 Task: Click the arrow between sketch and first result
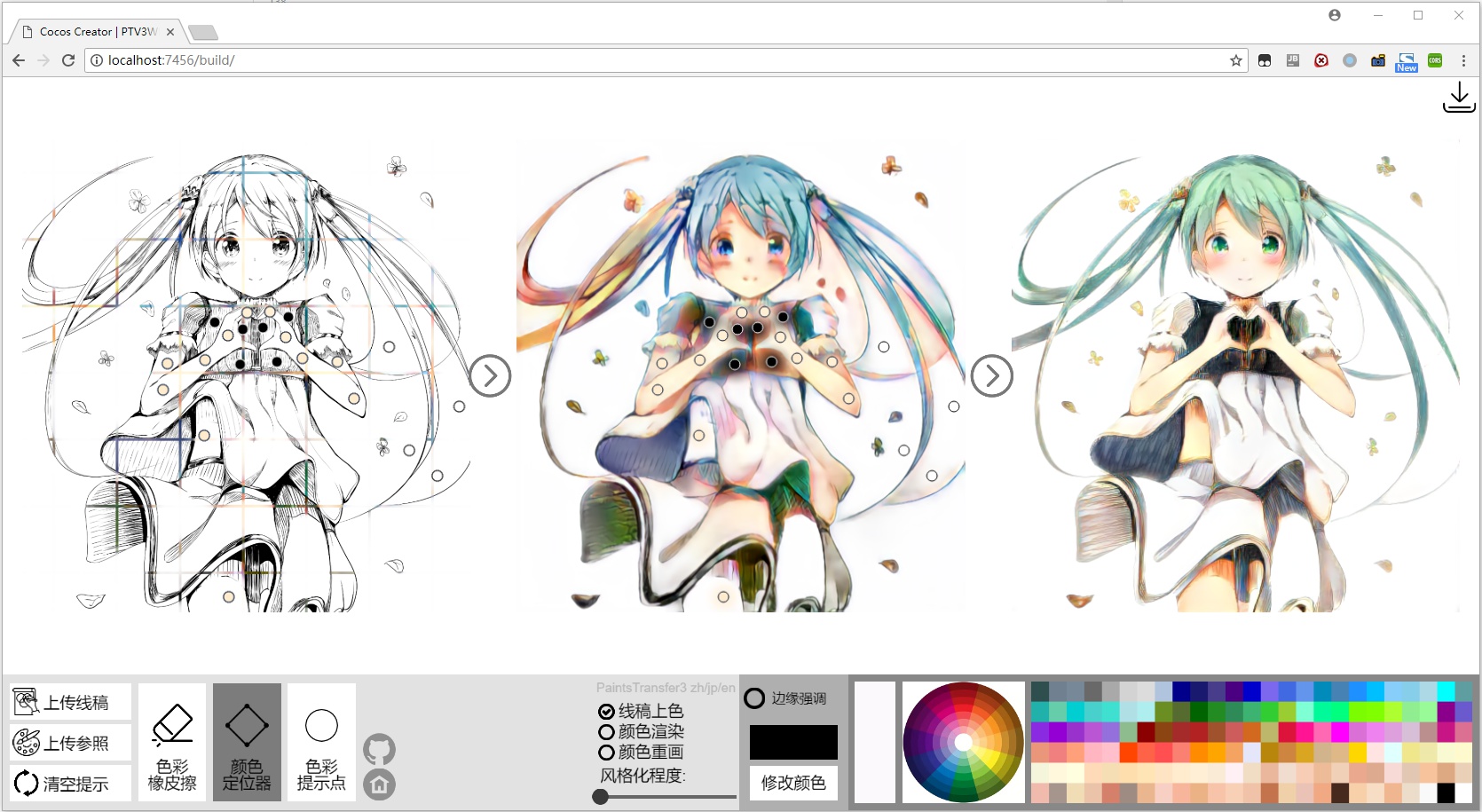point(490,376)
